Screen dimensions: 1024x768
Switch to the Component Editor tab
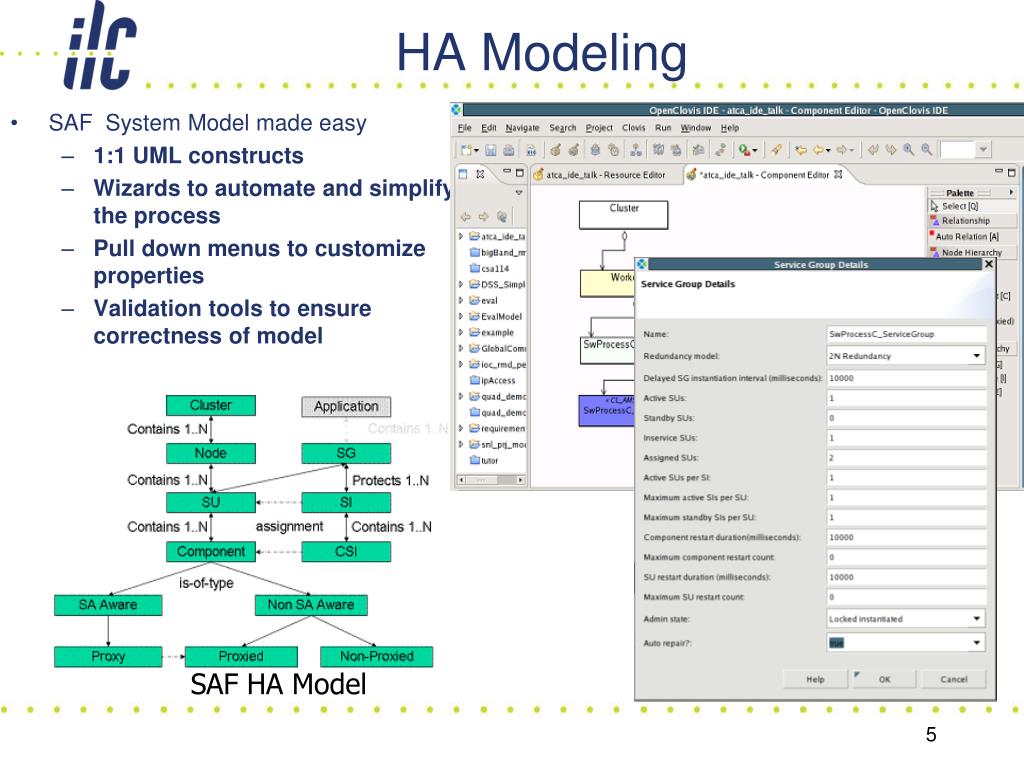[x=764, y=175]
